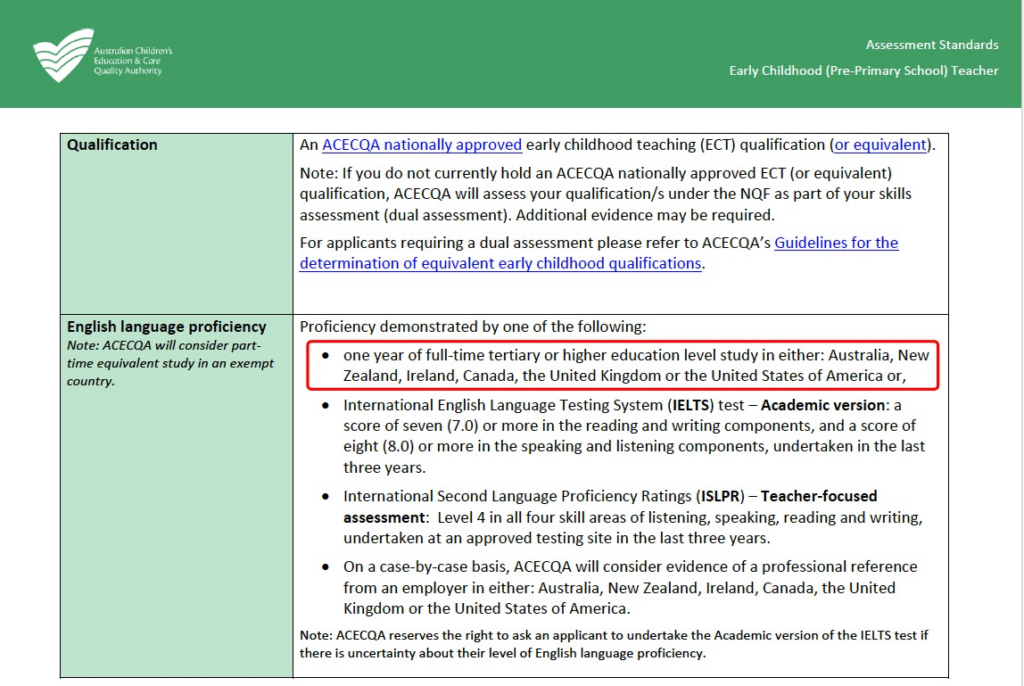Select the "Early Childhood (Pre-Primary School) Teacher" heading
Viewport: 1024px width, 686px height.
863,71
